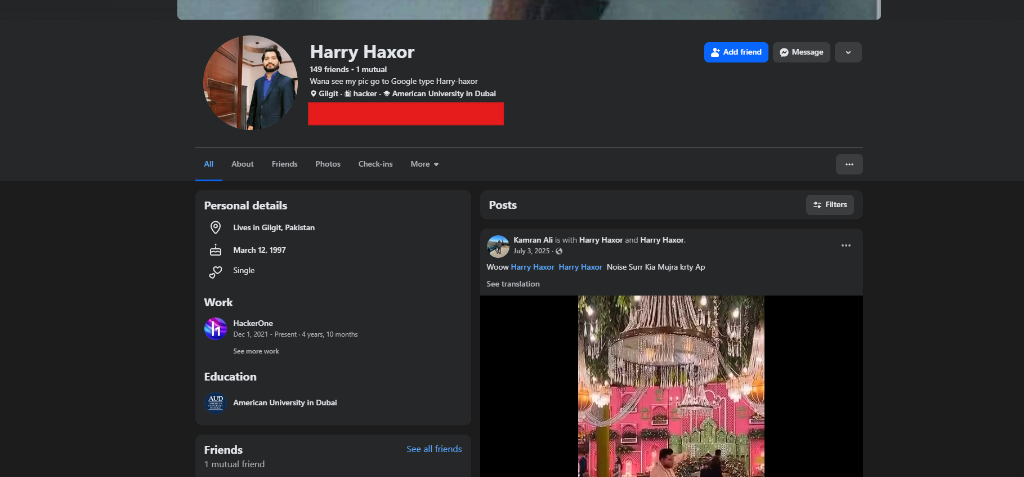Click the Single relationship status text
This screenshot has height=477, width=1024.
244,271
